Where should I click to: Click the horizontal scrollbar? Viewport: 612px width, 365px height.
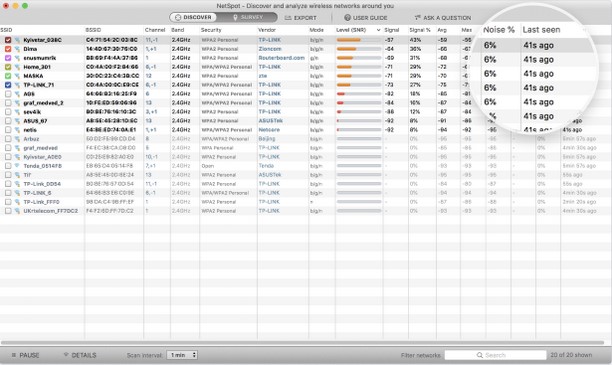click(302, 343)
